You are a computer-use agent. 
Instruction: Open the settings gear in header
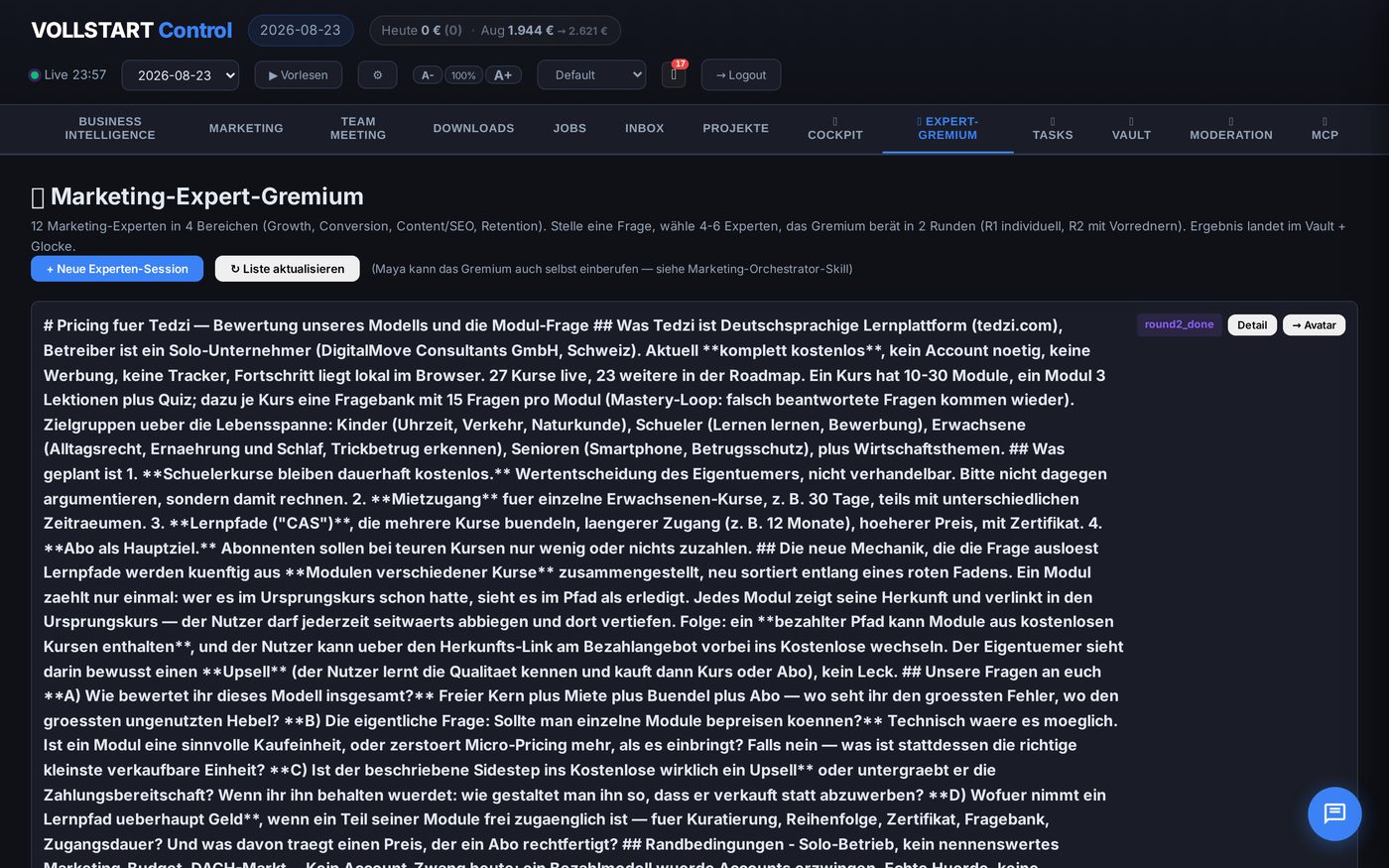[x=377, y=75]
